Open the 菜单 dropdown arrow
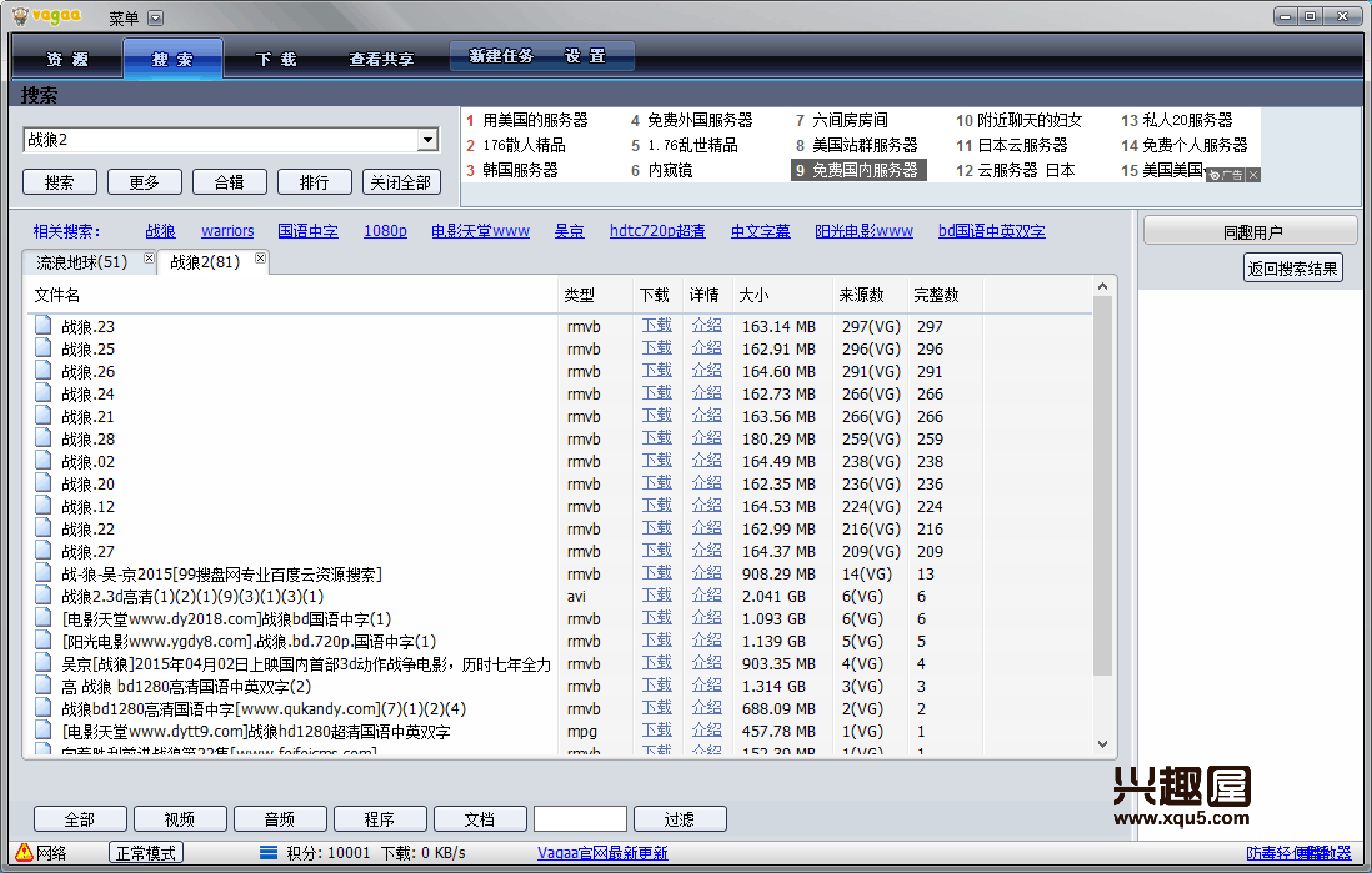The image size is (1372, 873). coord(156,18)
